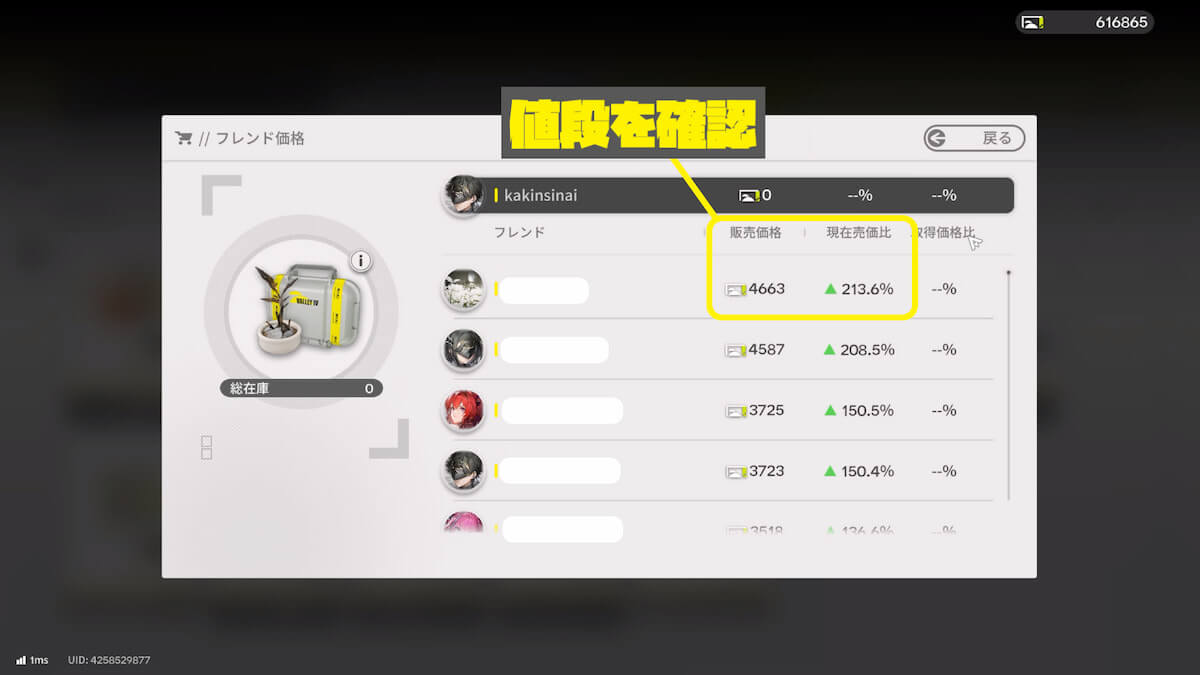Click the shopping cart icon beside フレンド価格
This screenshot has width=1200, height=675.
183,138
